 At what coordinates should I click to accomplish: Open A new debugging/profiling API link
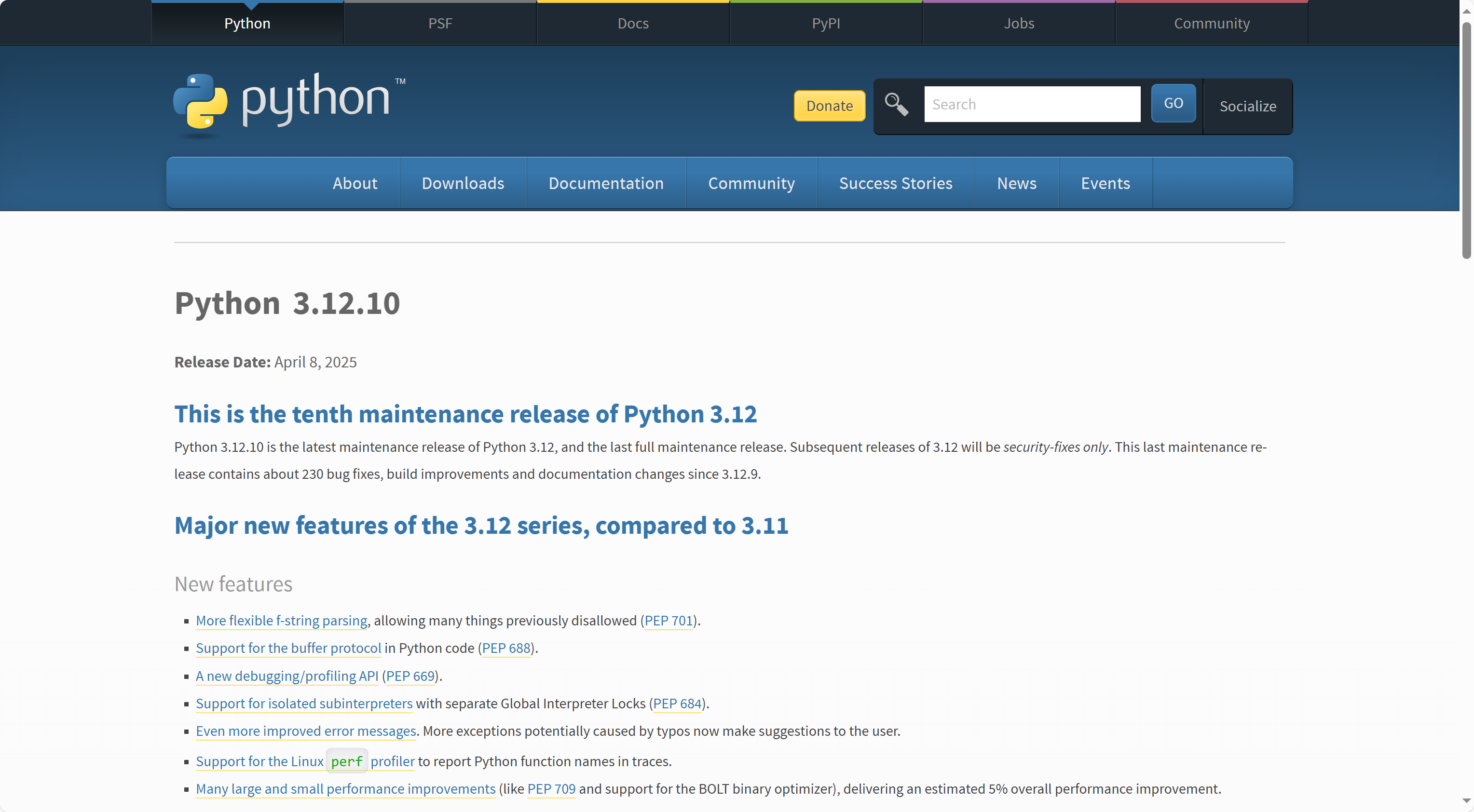[287, 677]
